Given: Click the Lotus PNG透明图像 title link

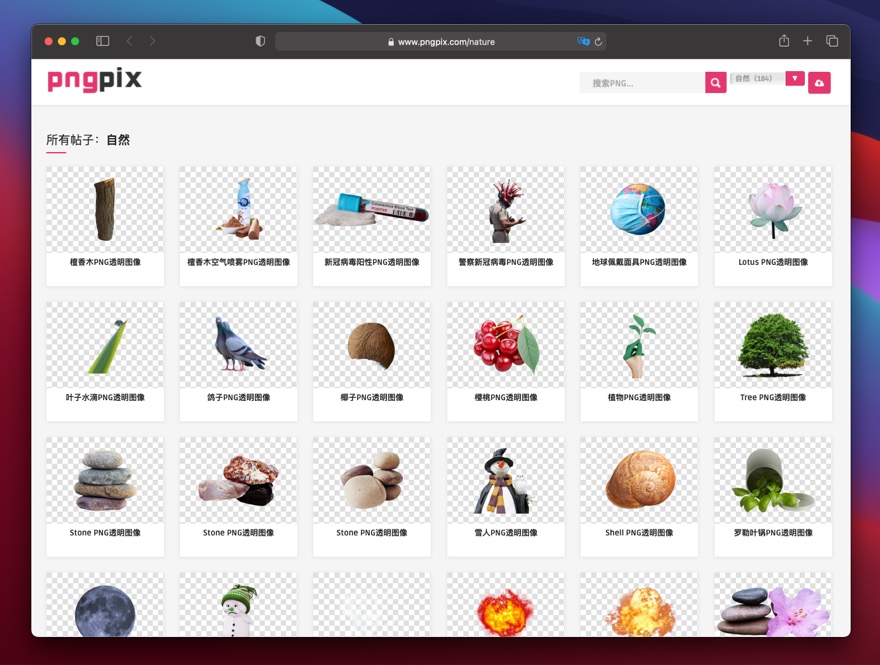Looking at the screenshot, I should 773,262.
